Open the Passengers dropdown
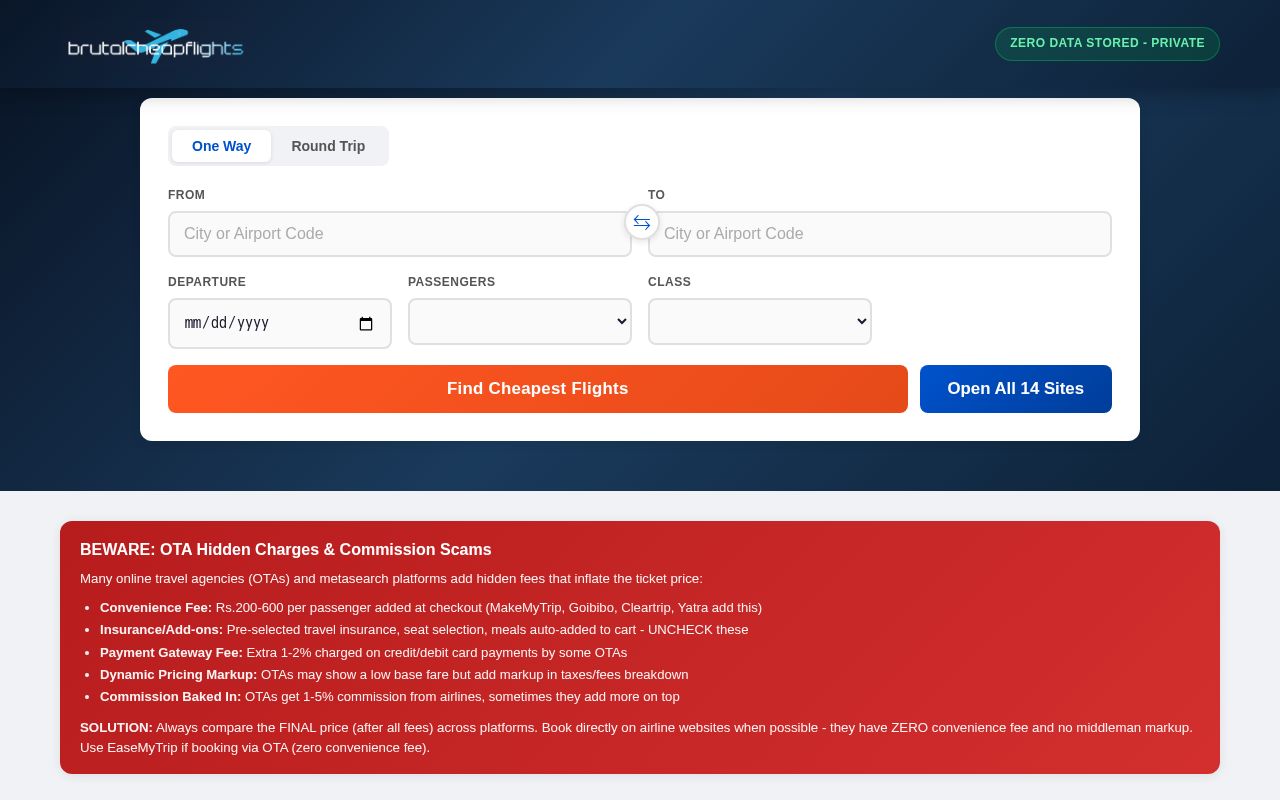 (x=520, y=321)
